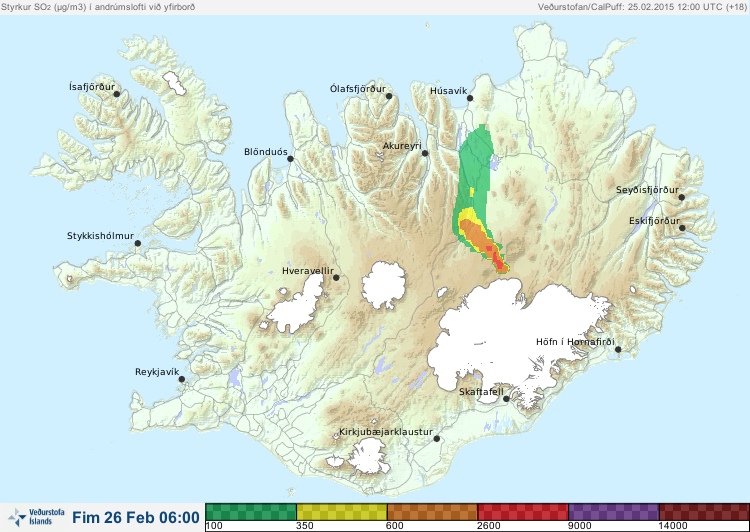Select the Ólafsfjörður marker dot
The height and width of the screenshot is (532, 750).
point(389,96)
